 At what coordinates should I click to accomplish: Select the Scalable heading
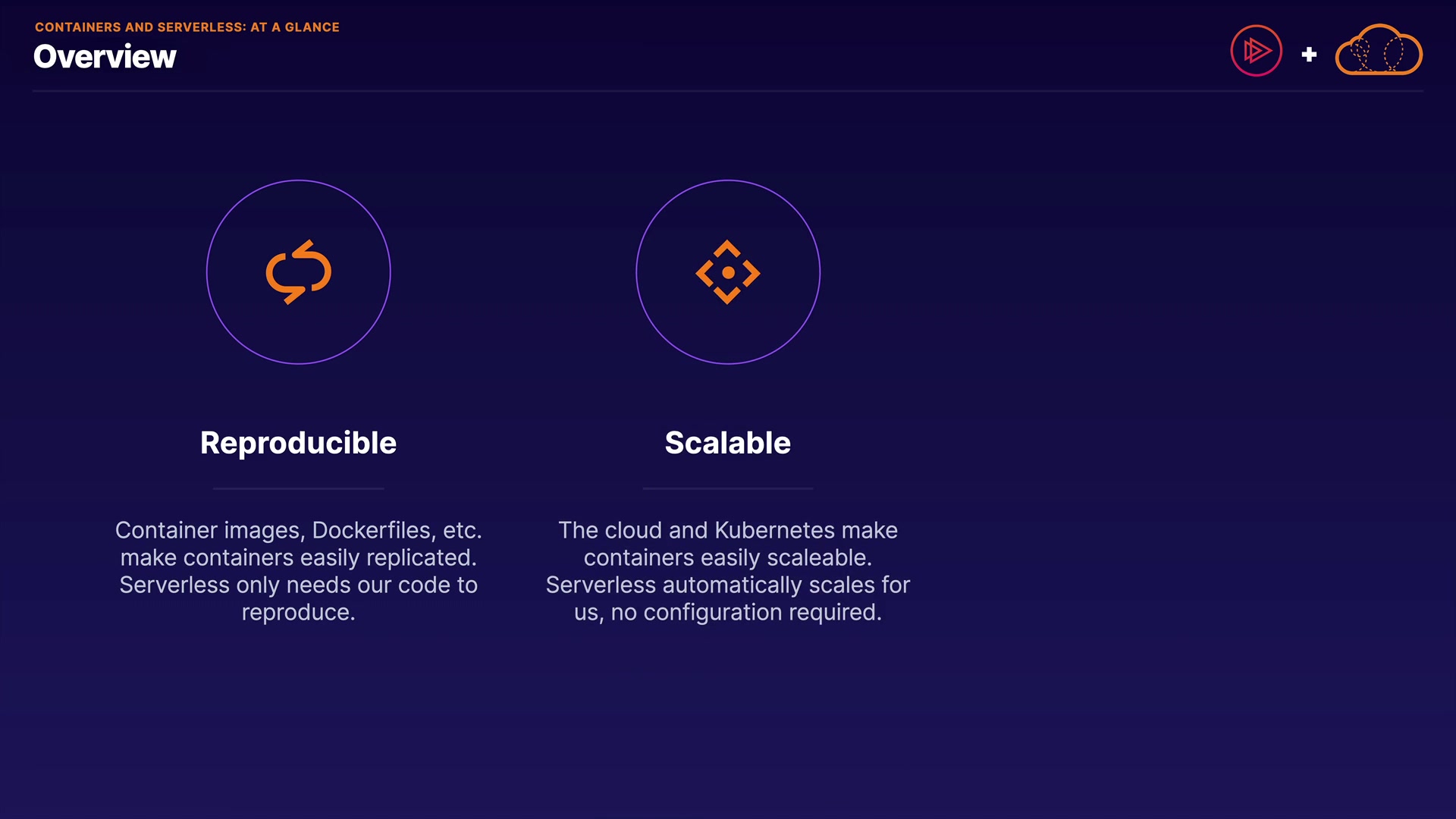(x=727, y=443)
